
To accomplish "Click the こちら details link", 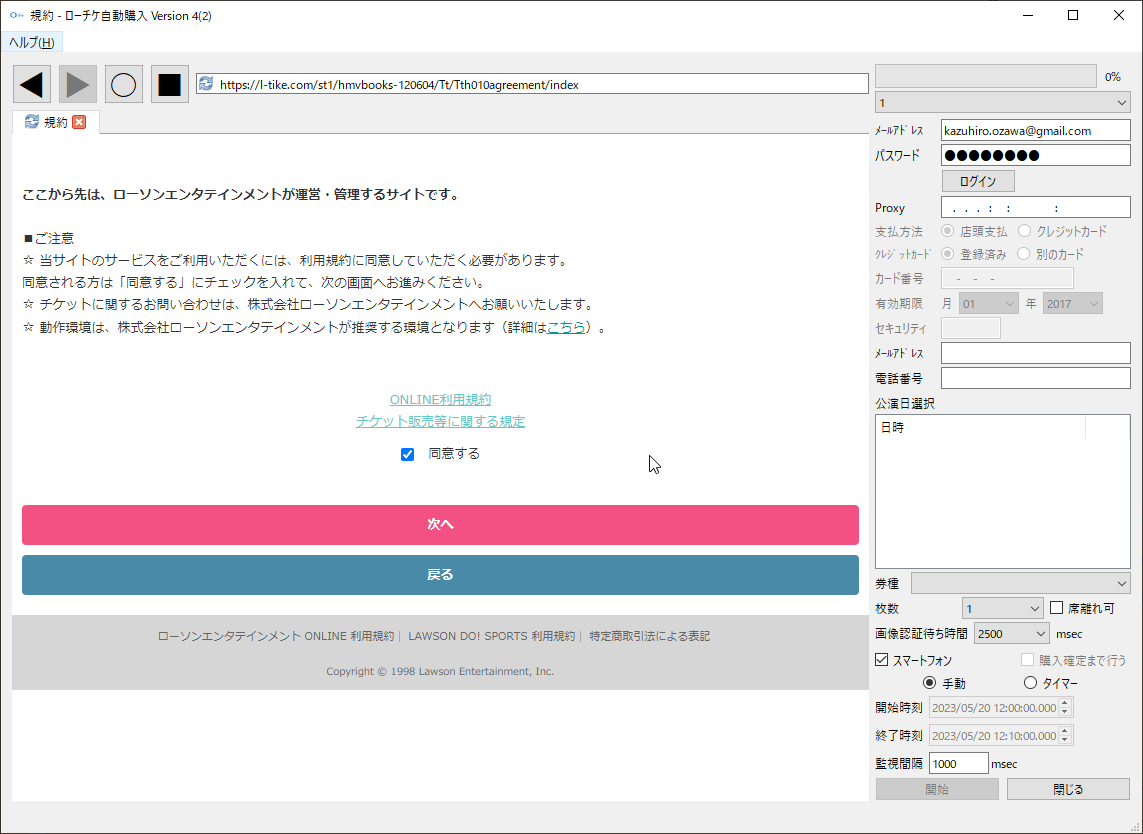I will [566, 327].
